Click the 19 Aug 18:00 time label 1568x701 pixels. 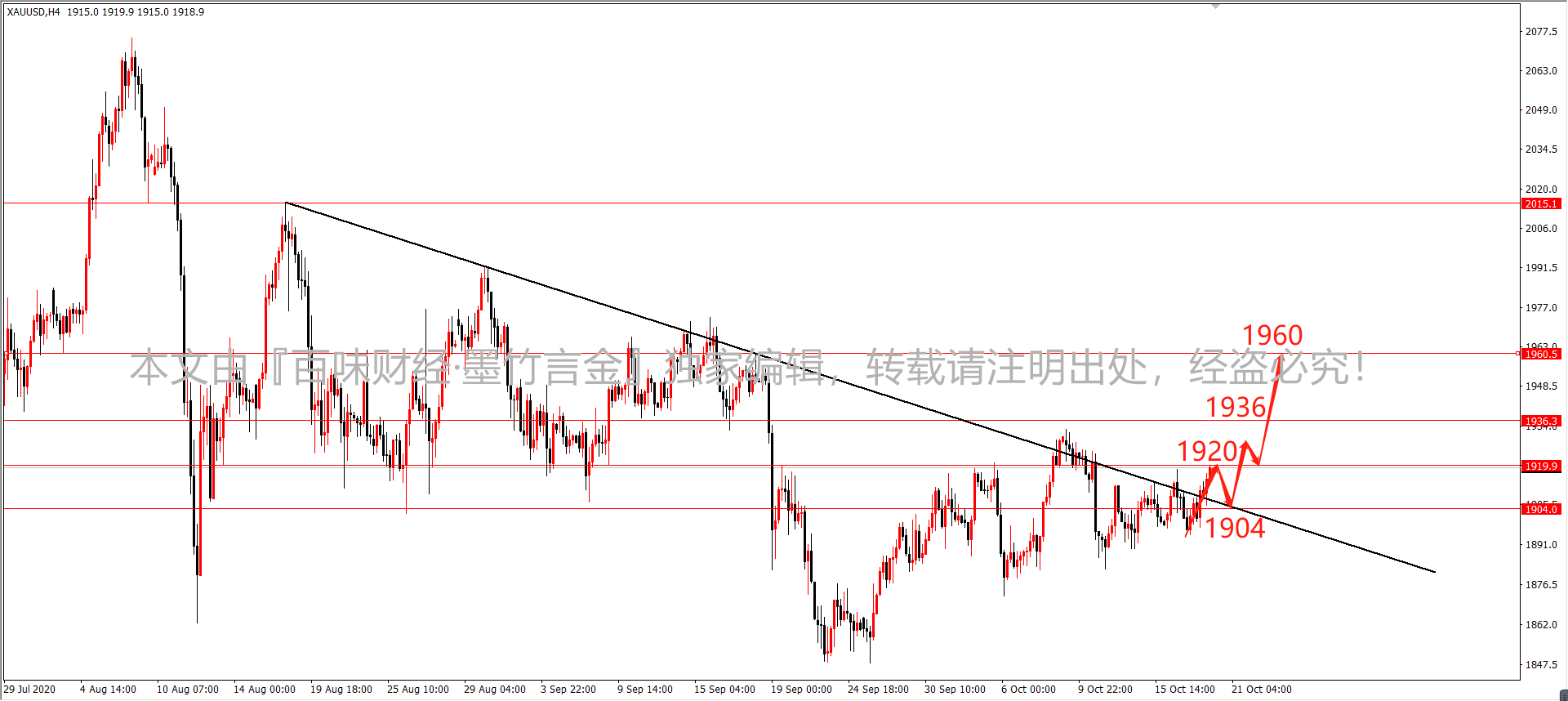point(341,690)
